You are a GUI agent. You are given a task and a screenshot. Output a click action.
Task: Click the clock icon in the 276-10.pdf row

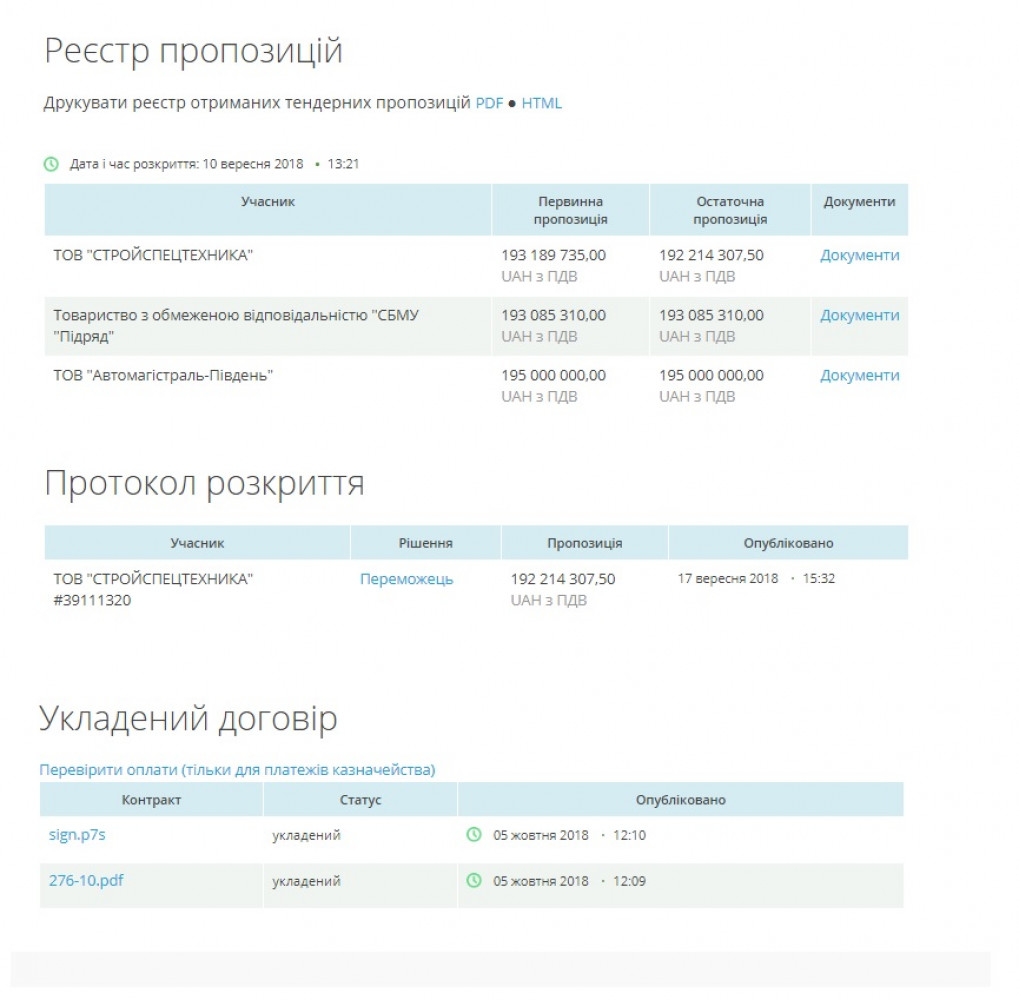pos(474,881)
